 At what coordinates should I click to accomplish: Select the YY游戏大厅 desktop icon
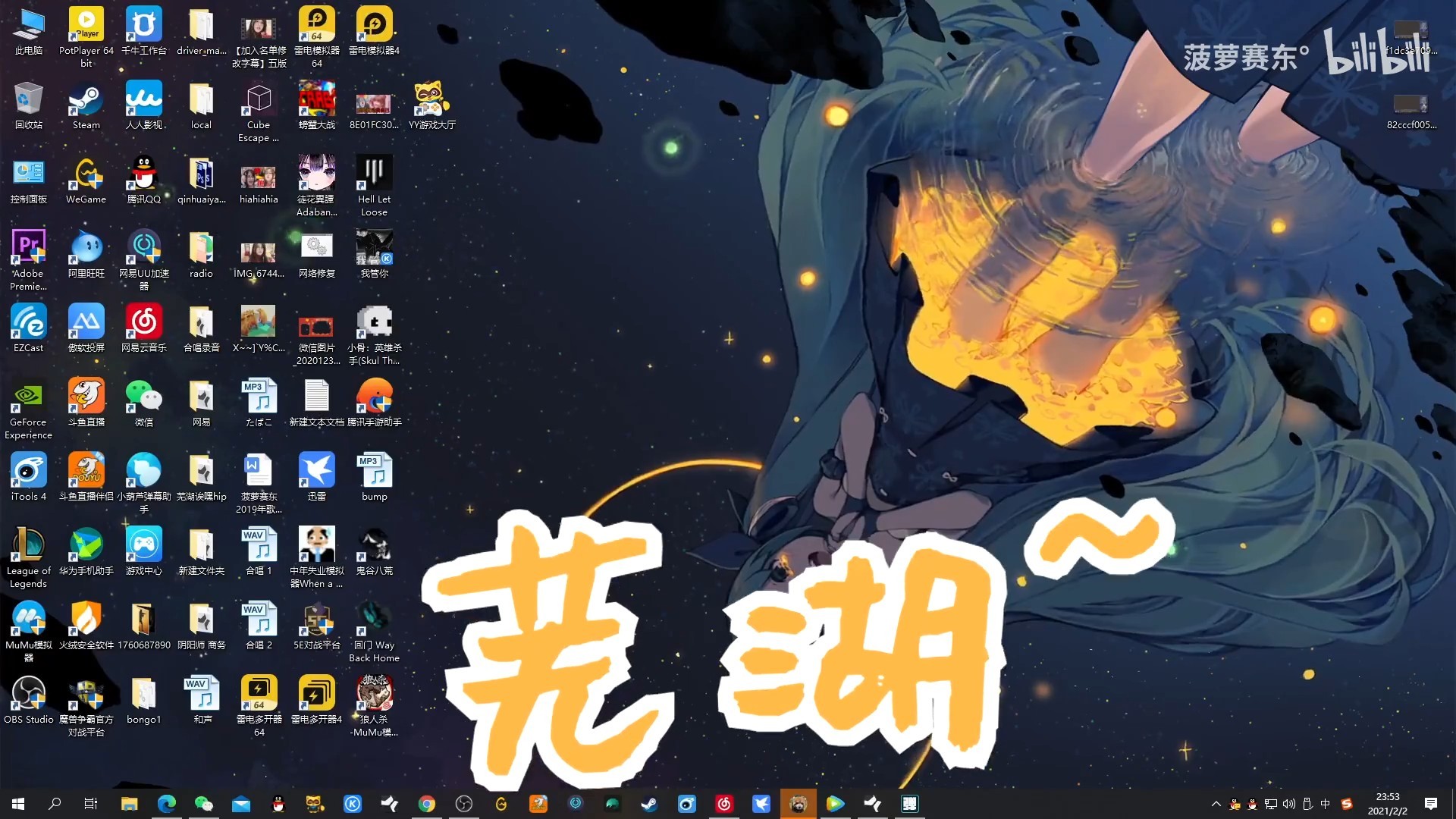tap(432, 105)
